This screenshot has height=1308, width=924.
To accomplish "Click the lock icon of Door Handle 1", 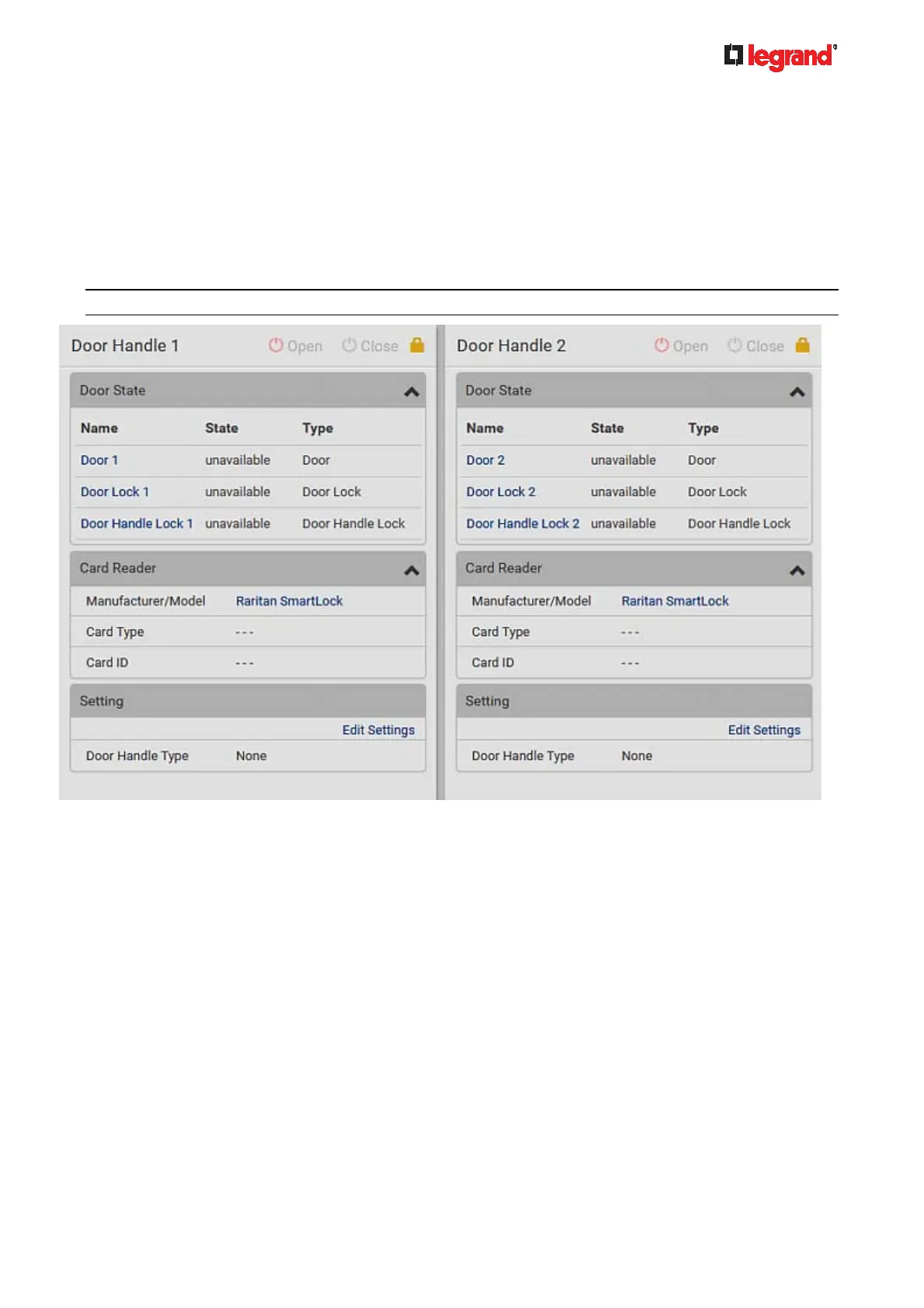I will 417,345.
